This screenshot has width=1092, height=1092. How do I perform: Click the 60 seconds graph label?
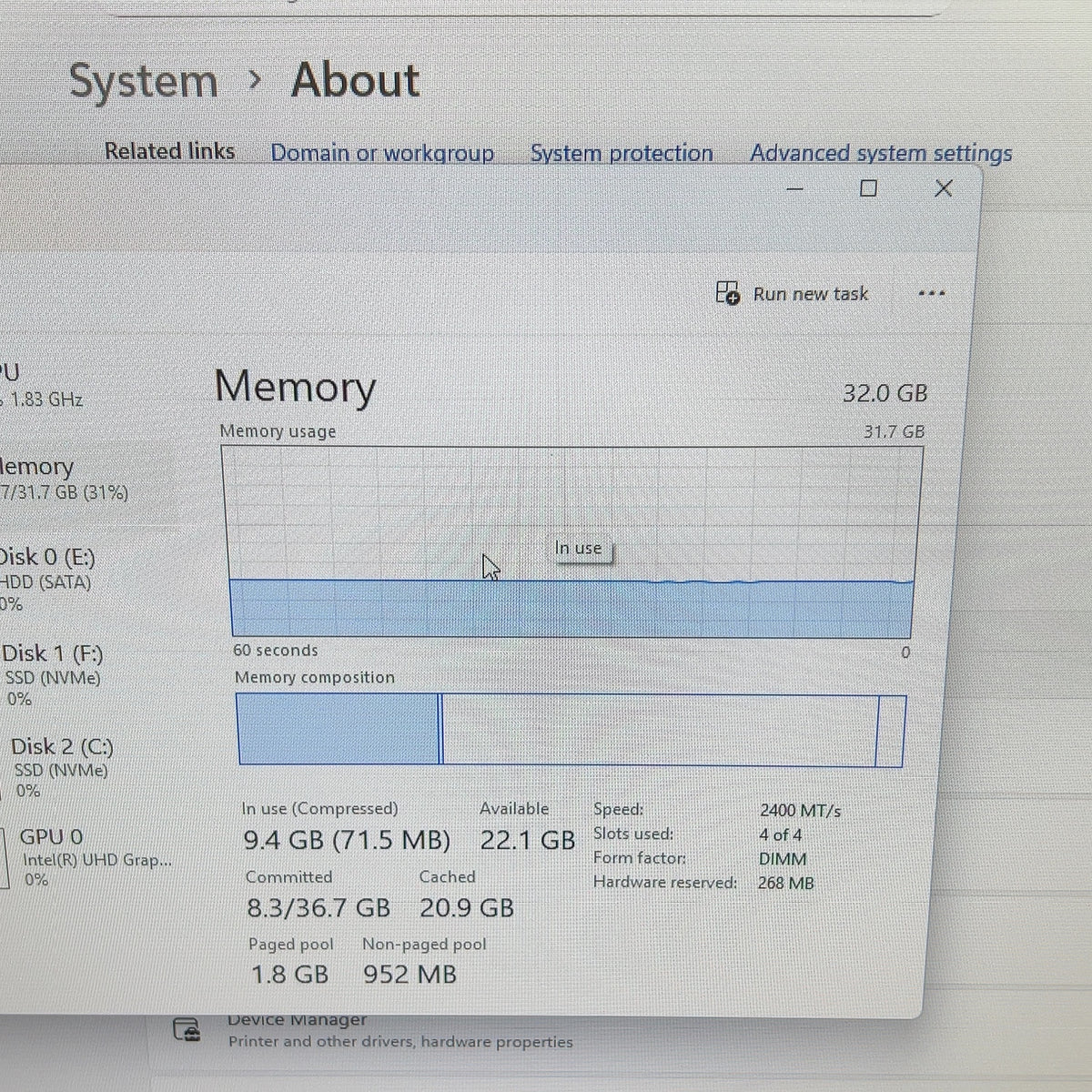[x=276, y=651]
